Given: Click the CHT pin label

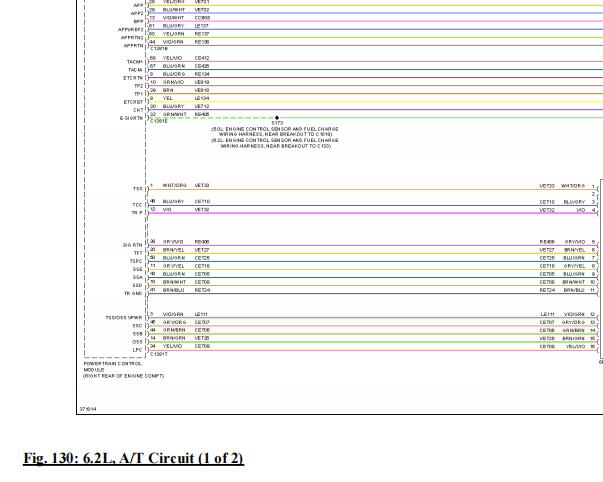Looking at the screenshot, I should 138,110.
